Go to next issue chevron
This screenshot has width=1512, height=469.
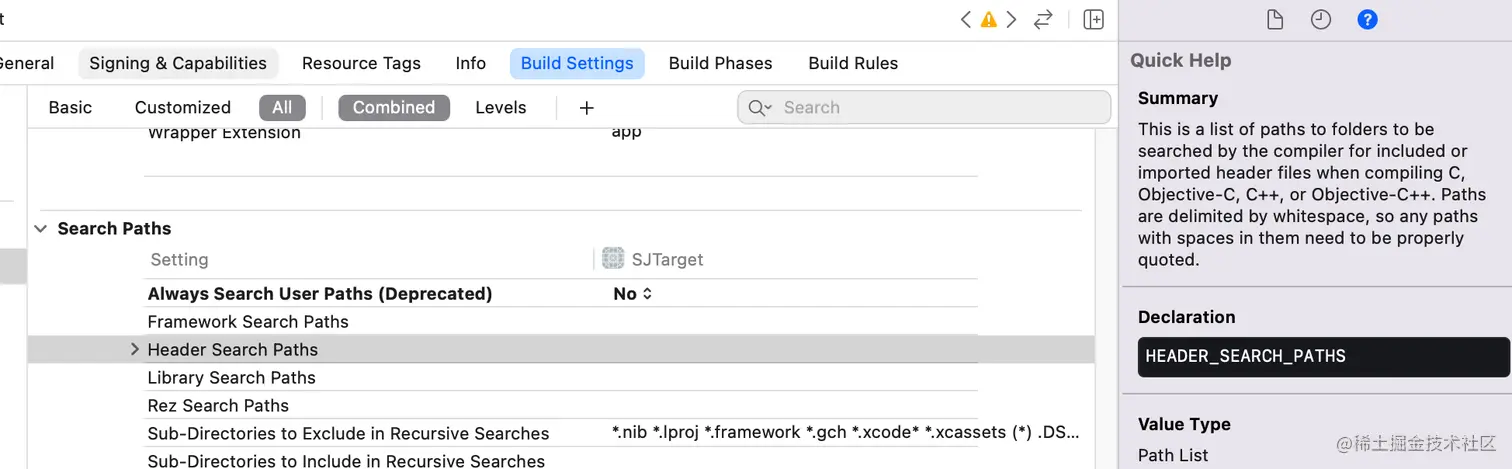pyautogui.click(x=1012, y=20)
